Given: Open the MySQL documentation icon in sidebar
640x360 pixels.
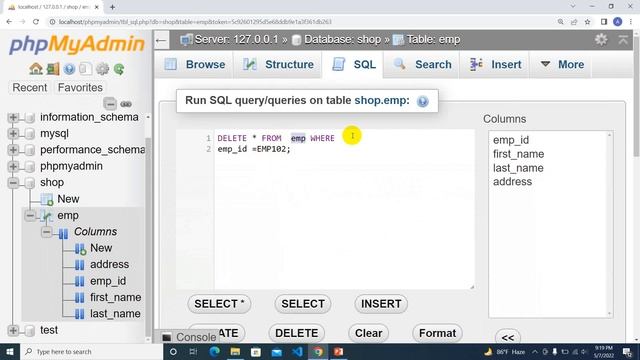Looking at the screenshot, I should point(85,69).
